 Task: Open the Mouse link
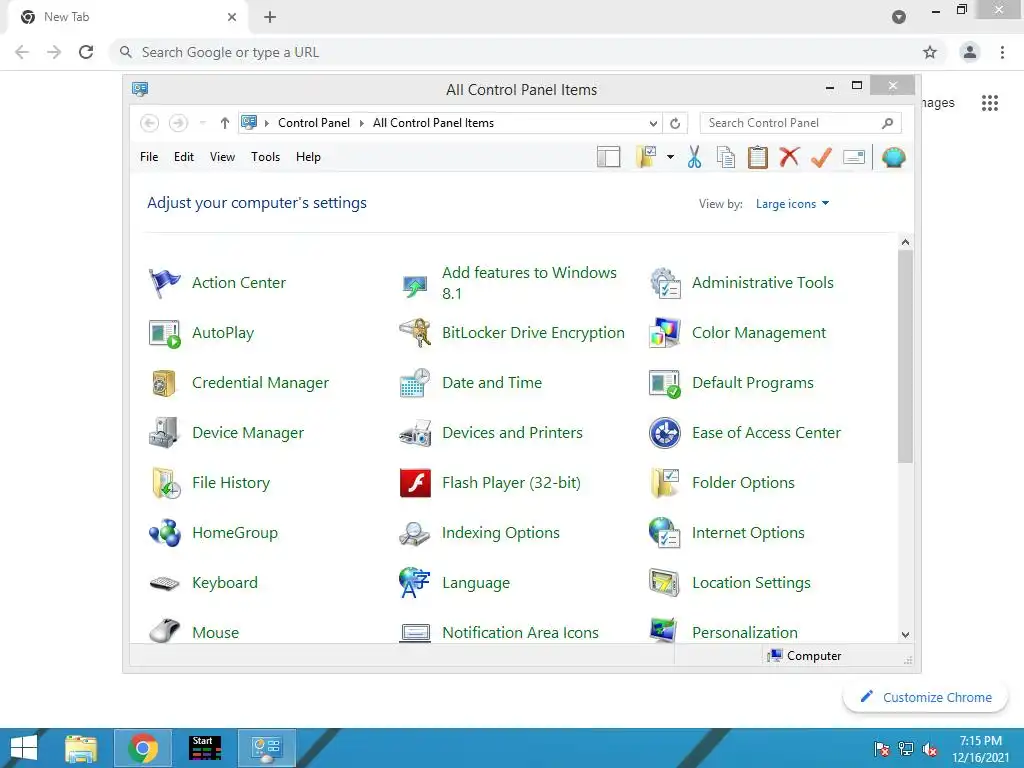coord(216,633)
